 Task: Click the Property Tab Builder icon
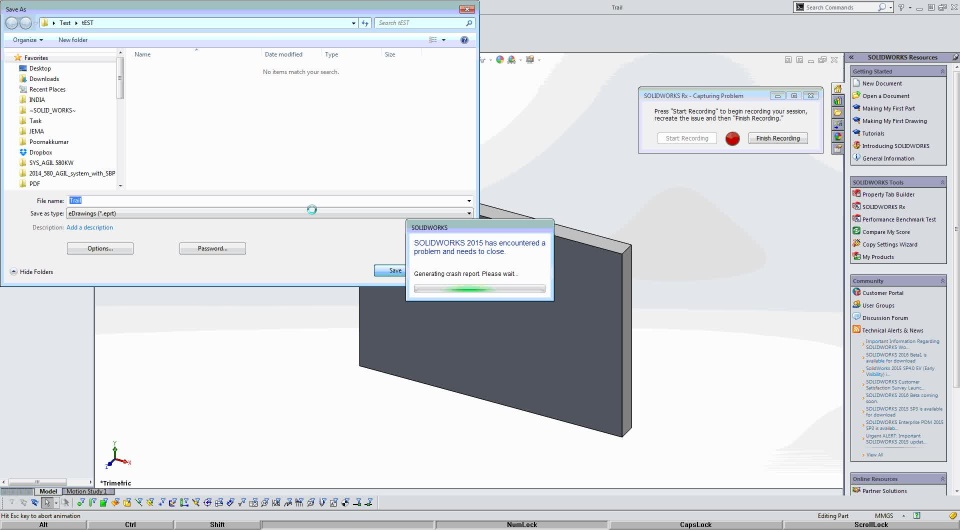(857, 194)
